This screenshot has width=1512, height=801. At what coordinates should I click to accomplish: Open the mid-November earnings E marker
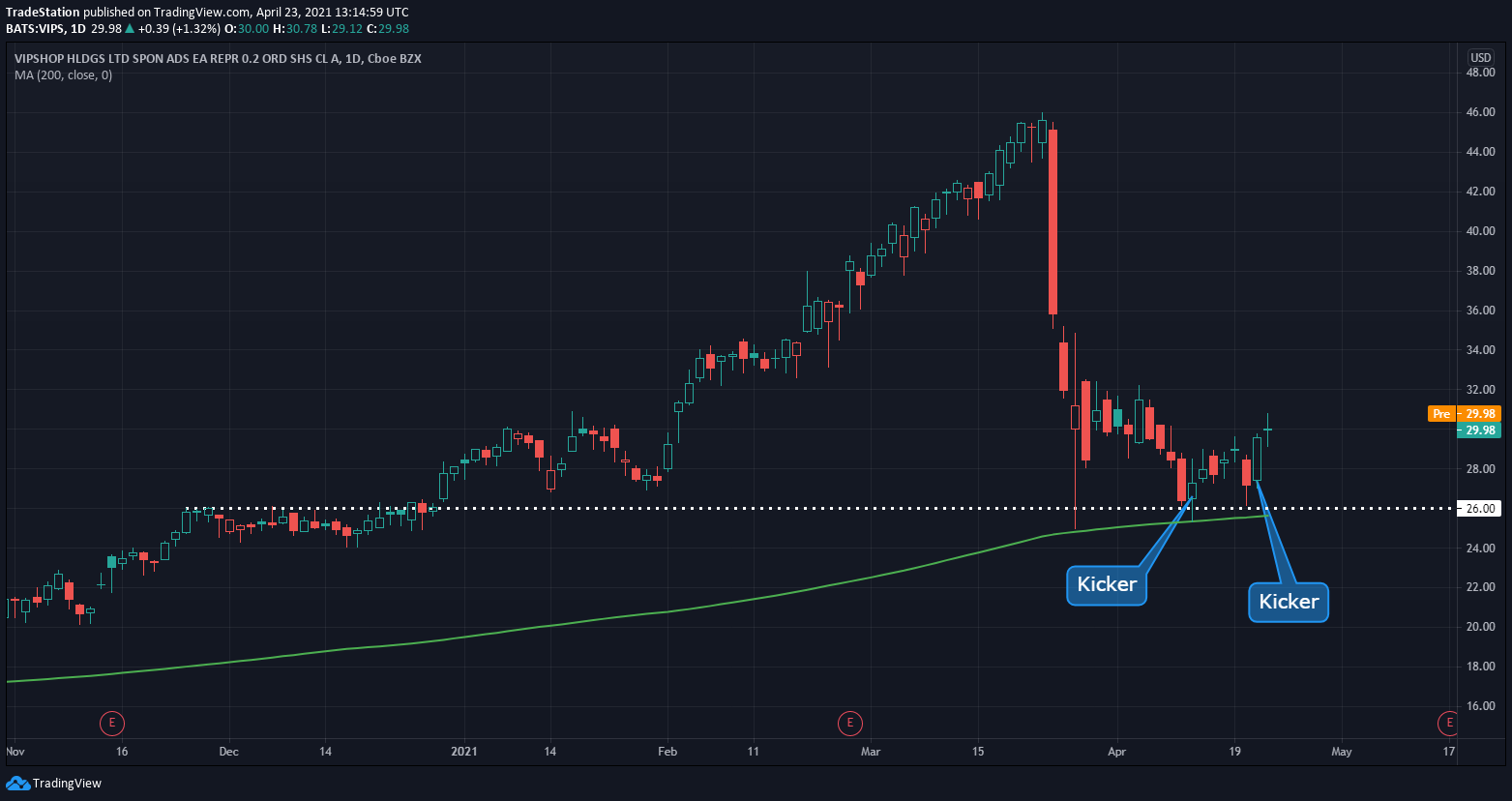[112, 722]
